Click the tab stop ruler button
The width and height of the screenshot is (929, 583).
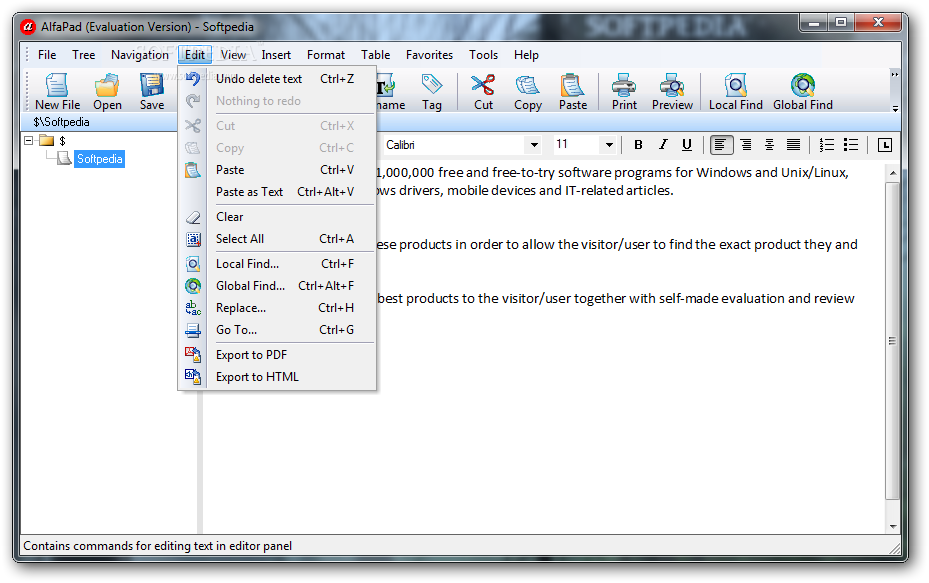(x=885, y=145)
